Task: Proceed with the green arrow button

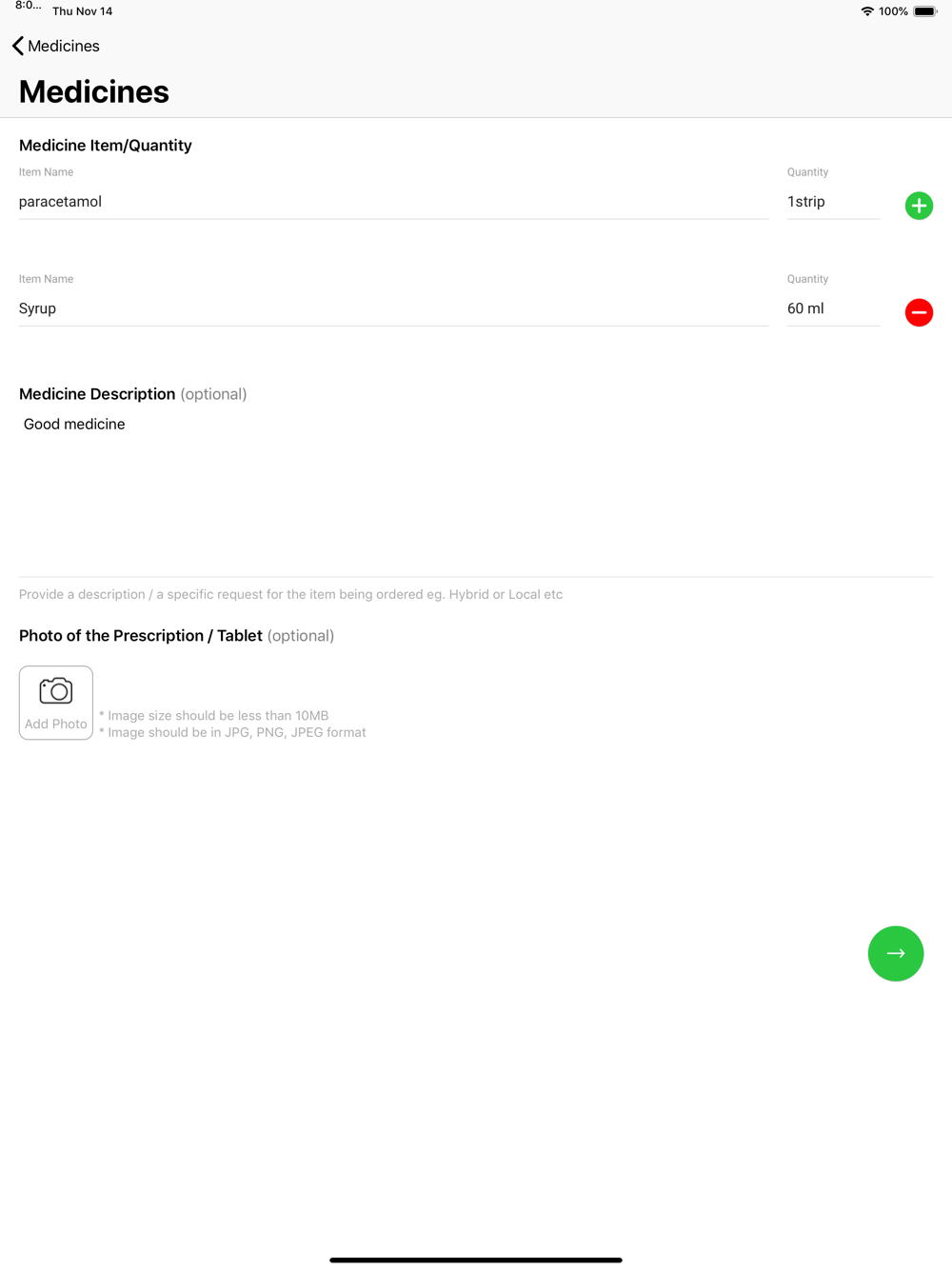Action: pos(896,953)
